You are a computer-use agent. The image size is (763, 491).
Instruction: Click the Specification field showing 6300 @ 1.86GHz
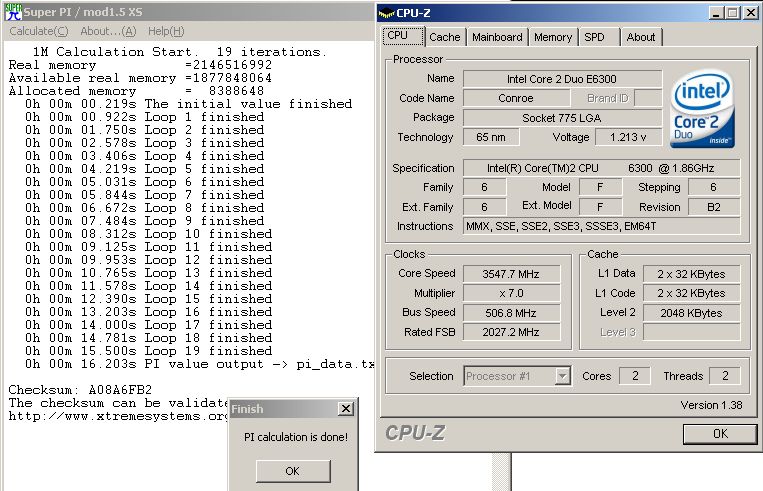(601, 168)
